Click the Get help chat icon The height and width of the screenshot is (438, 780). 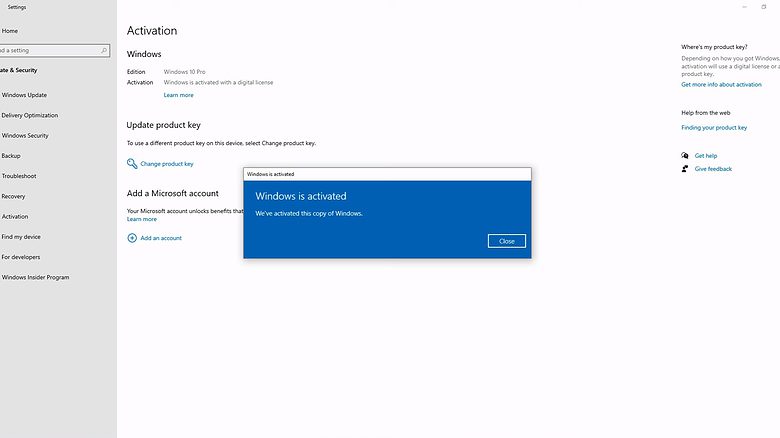pyautogui.click(x=685, y=156)
